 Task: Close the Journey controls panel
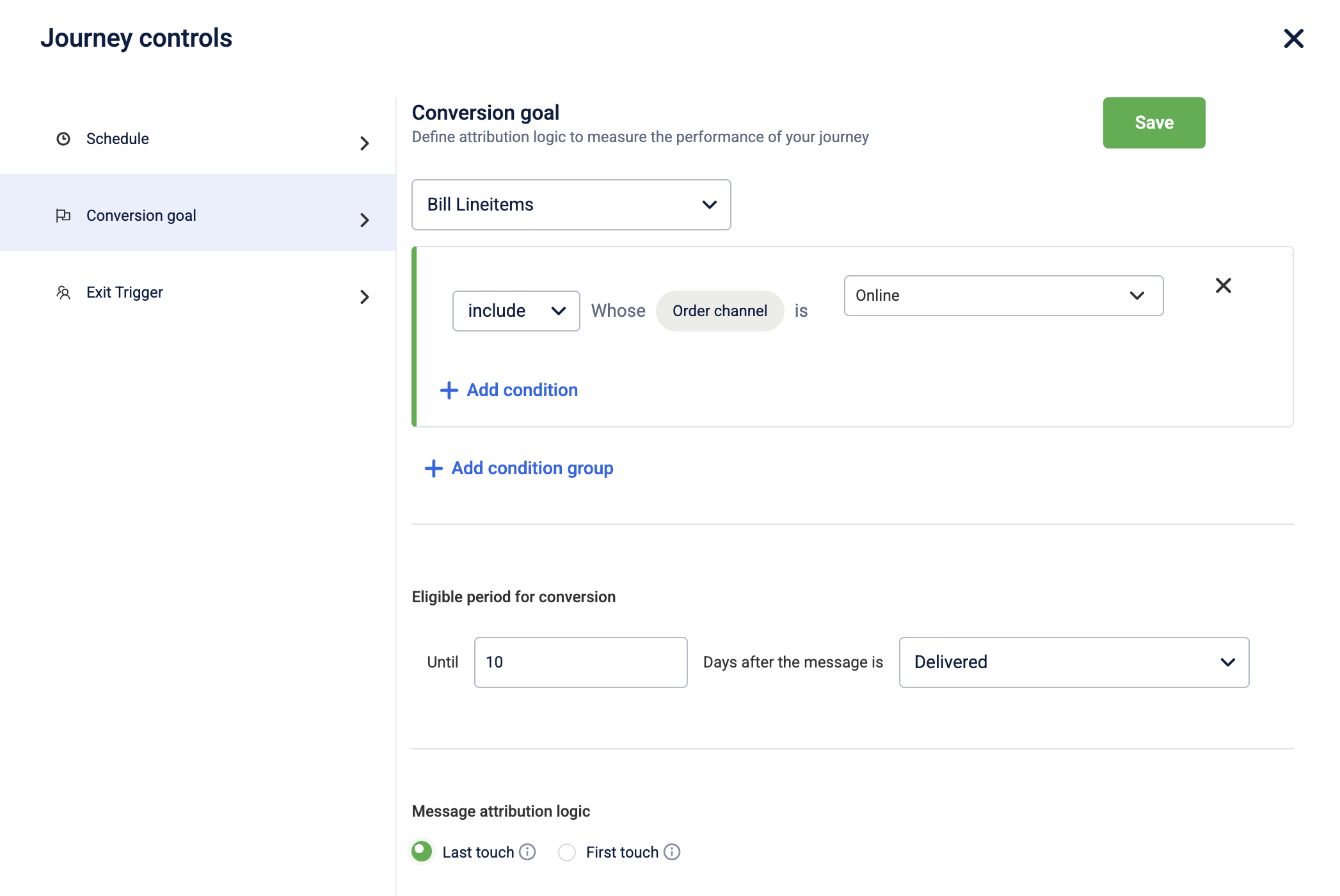1293,38
